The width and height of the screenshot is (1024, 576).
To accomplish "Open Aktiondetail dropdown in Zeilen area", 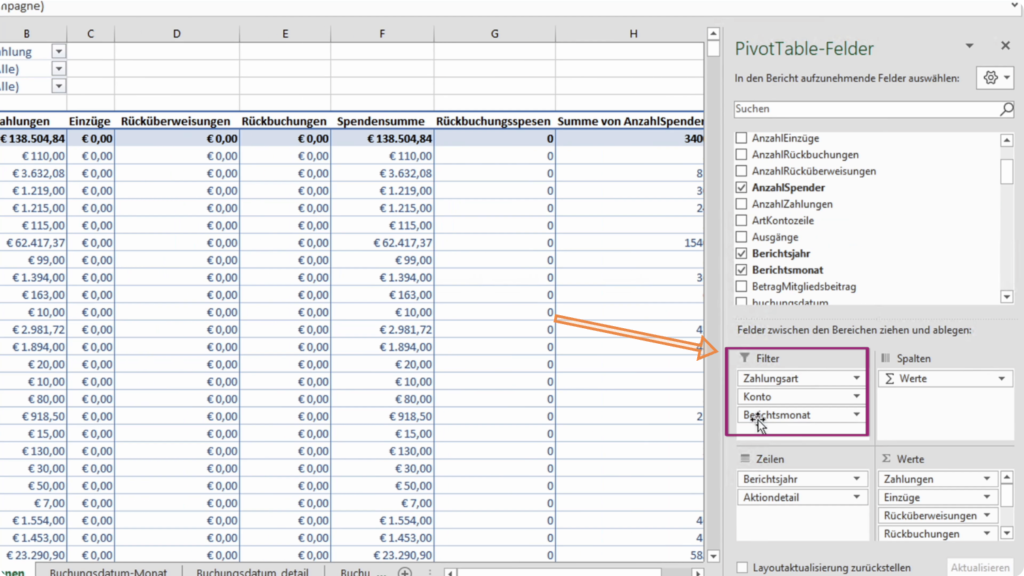I will [856, 497].
